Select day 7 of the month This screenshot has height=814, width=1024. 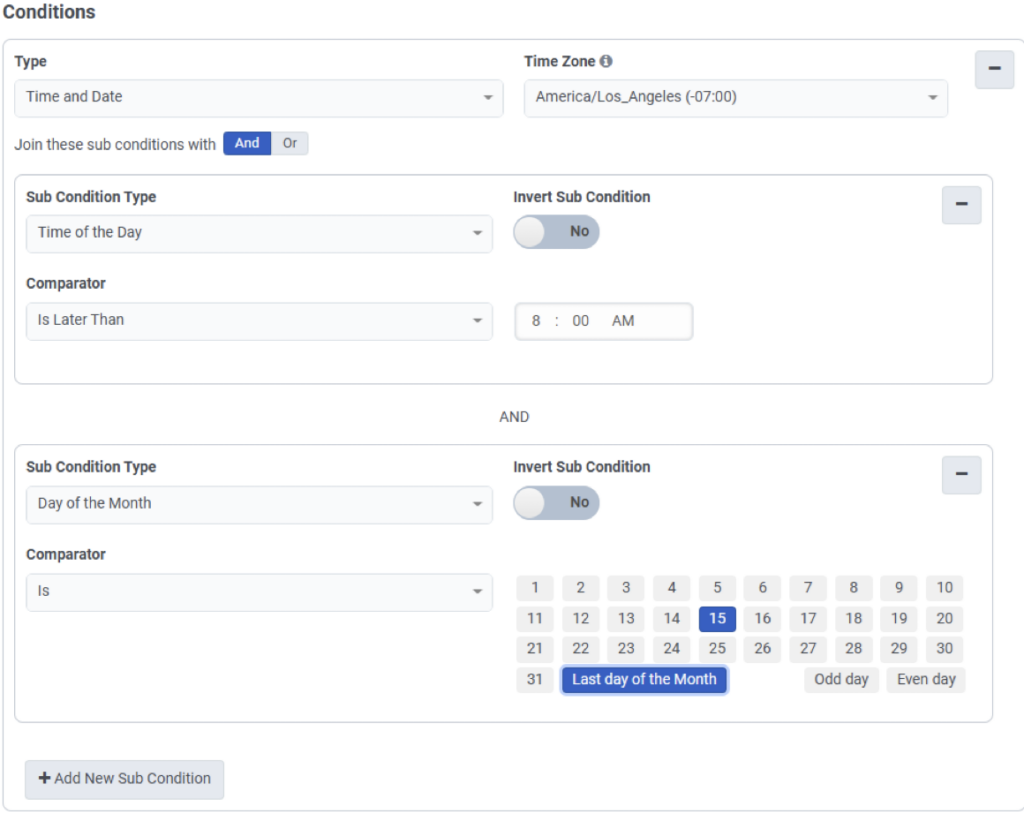(x=808, y=588)
